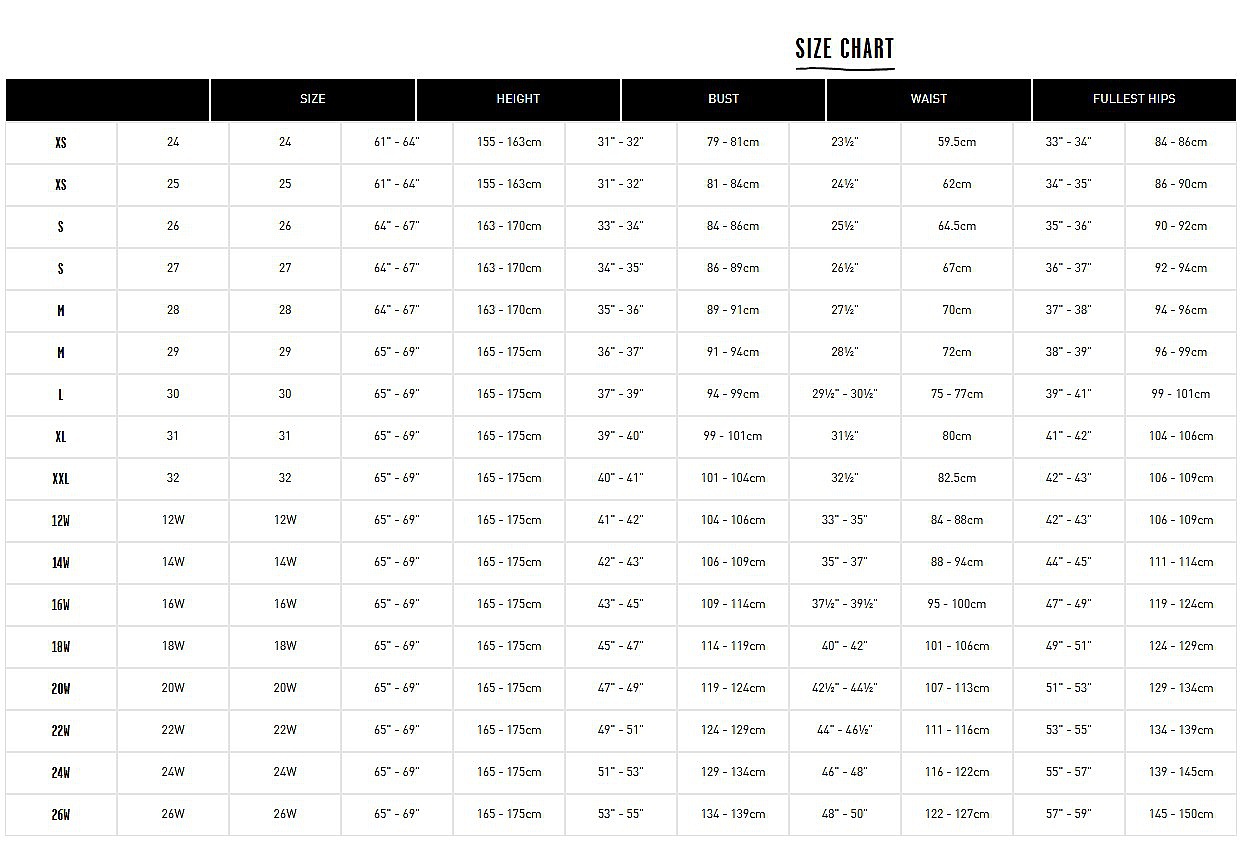Select the 29½" - 30½" waist cell
The image size is (1242, 843).
845,394
